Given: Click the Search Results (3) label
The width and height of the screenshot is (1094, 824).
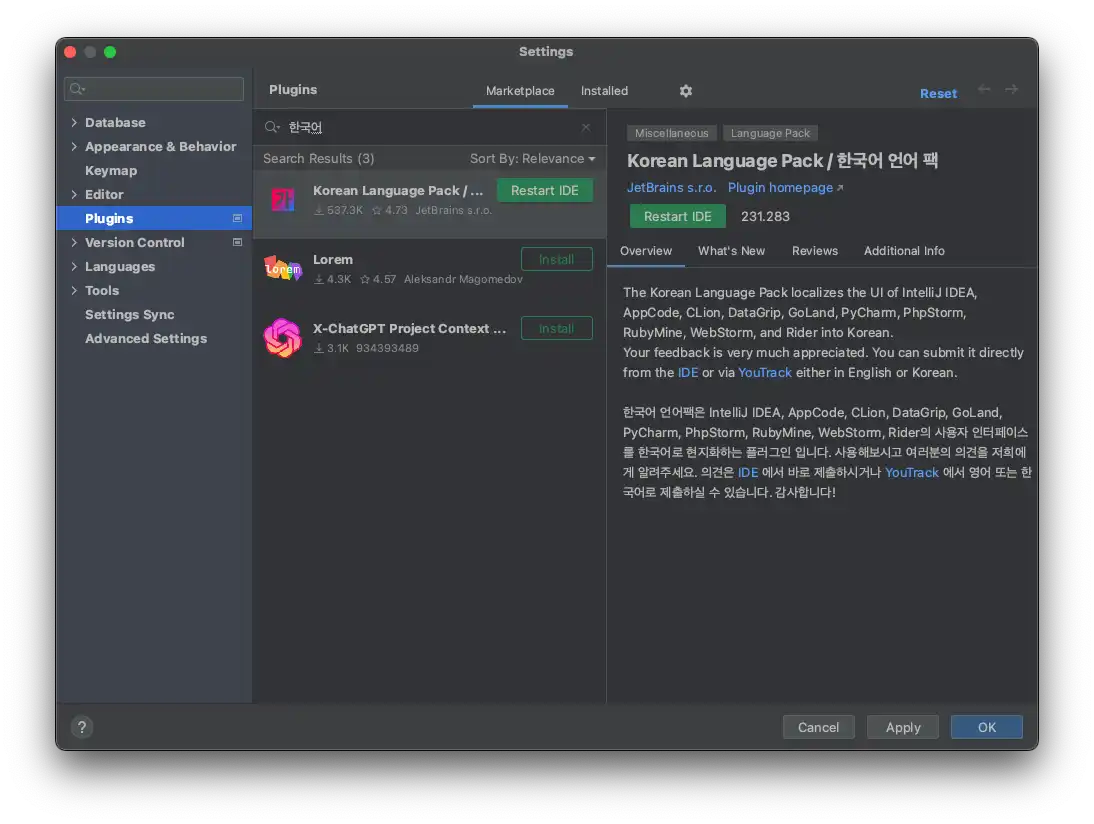Looking at the screenshot, I should click(319, 158).
